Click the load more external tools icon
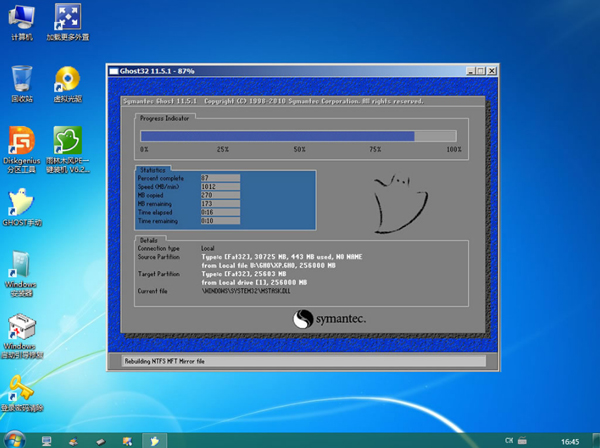 pyautogui.click(x=67, y=18)
